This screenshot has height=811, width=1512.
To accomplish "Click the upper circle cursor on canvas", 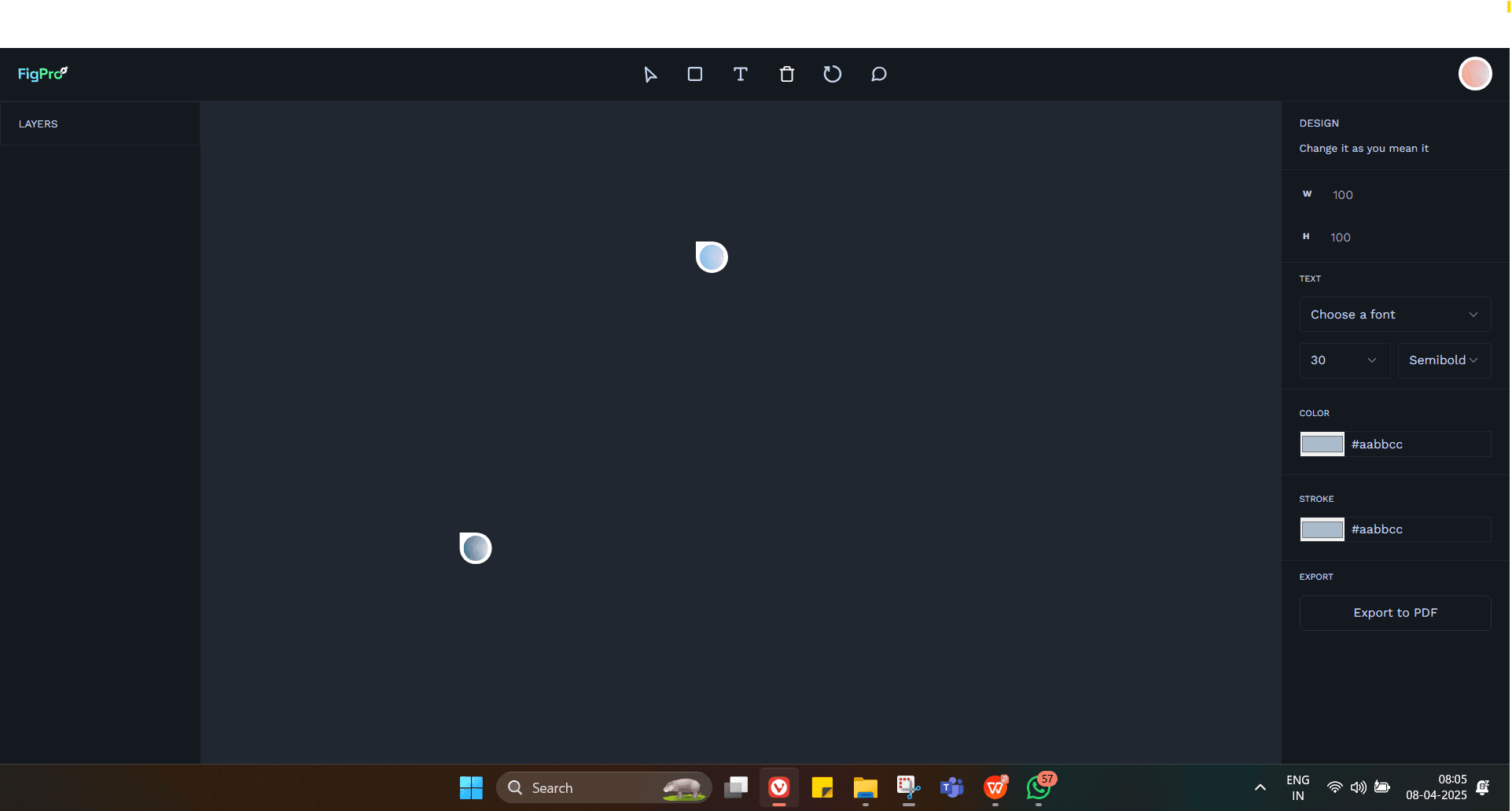I will (x=712, y=257).
